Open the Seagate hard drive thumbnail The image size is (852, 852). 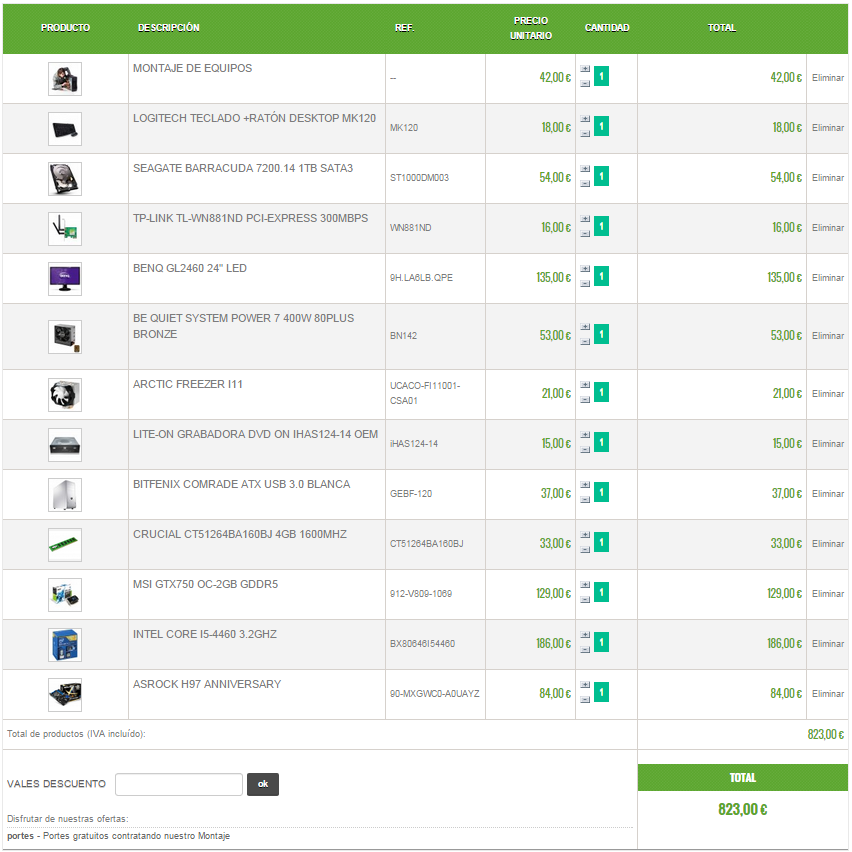pyautogui.click(x=65, y=179)
